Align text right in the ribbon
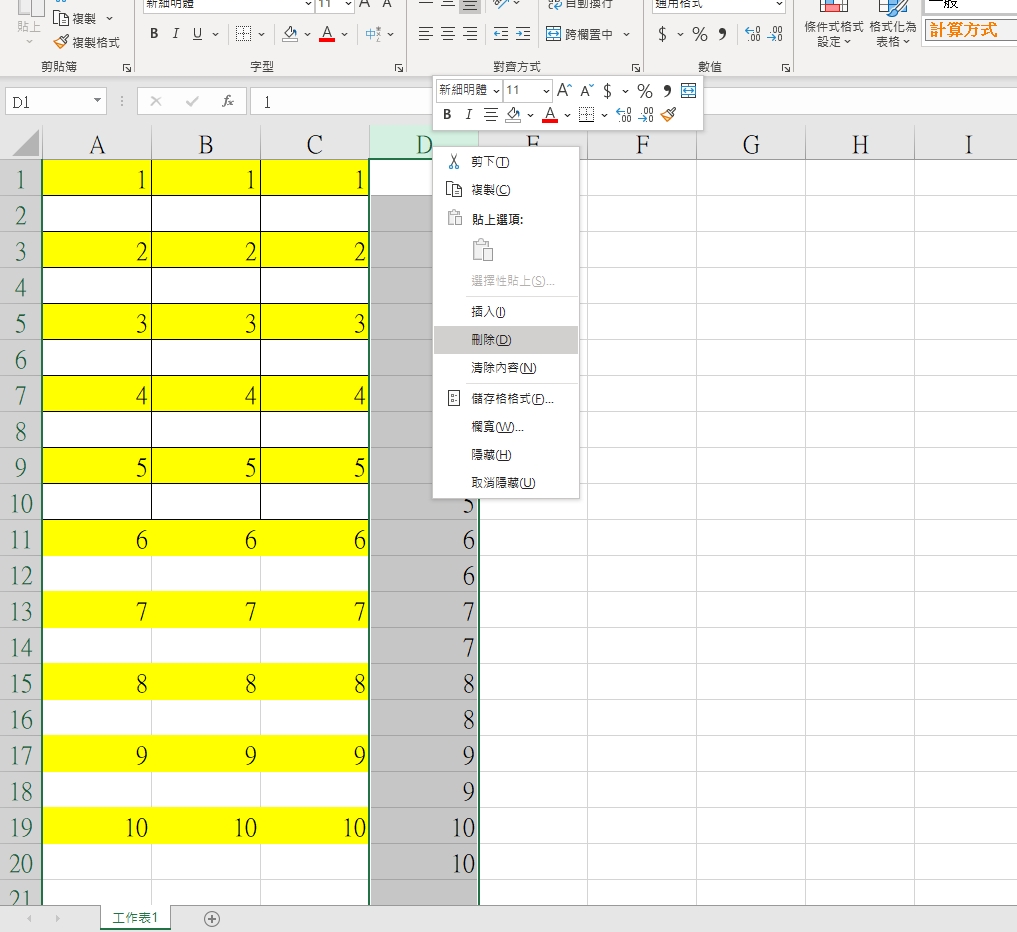 pos(470,34)
